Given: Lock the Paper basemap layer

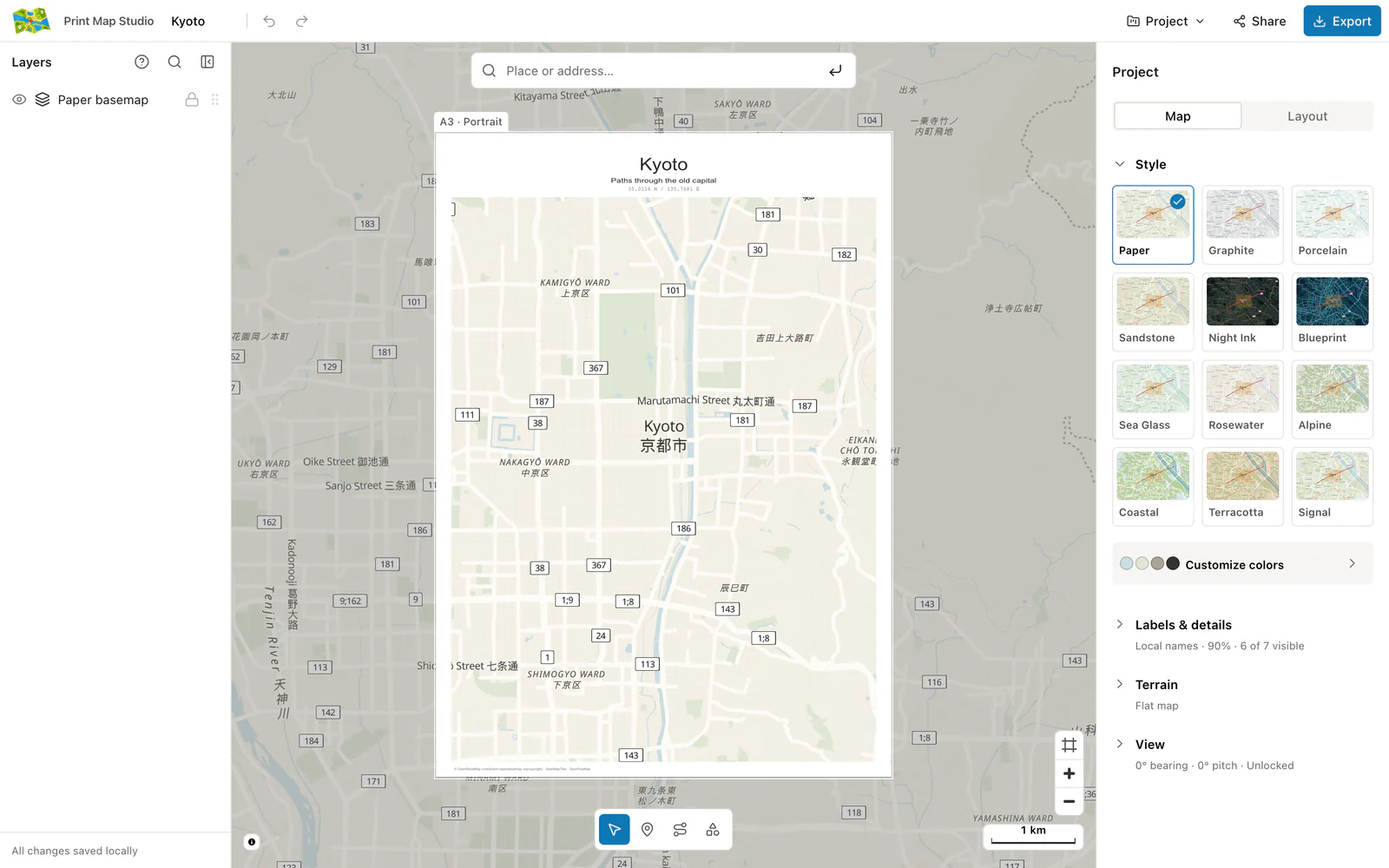Looking at the screenshot, I should pos(192,100).
